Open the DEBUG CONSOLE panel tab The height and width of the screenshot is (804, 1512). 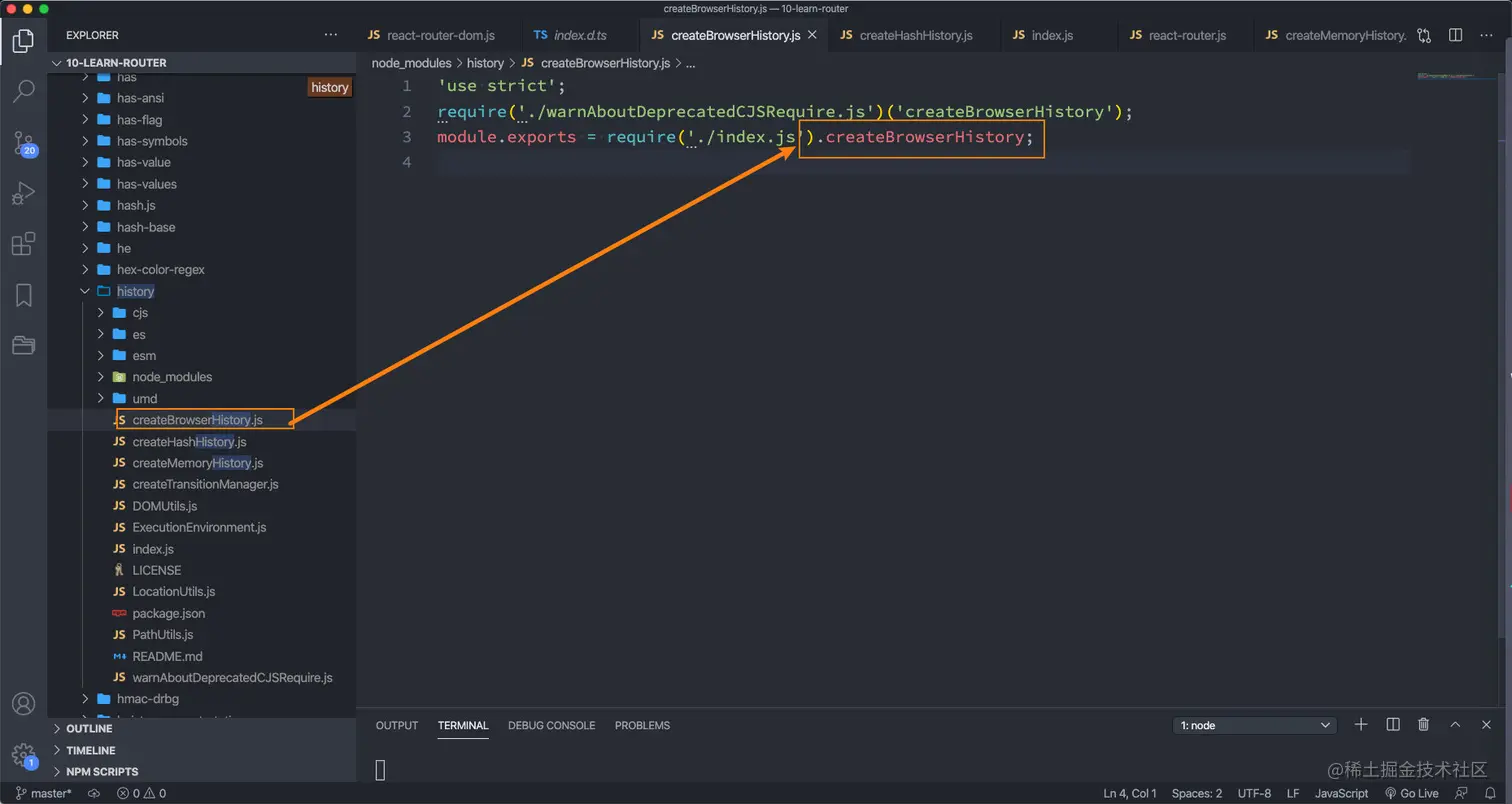tap(551, 725)
